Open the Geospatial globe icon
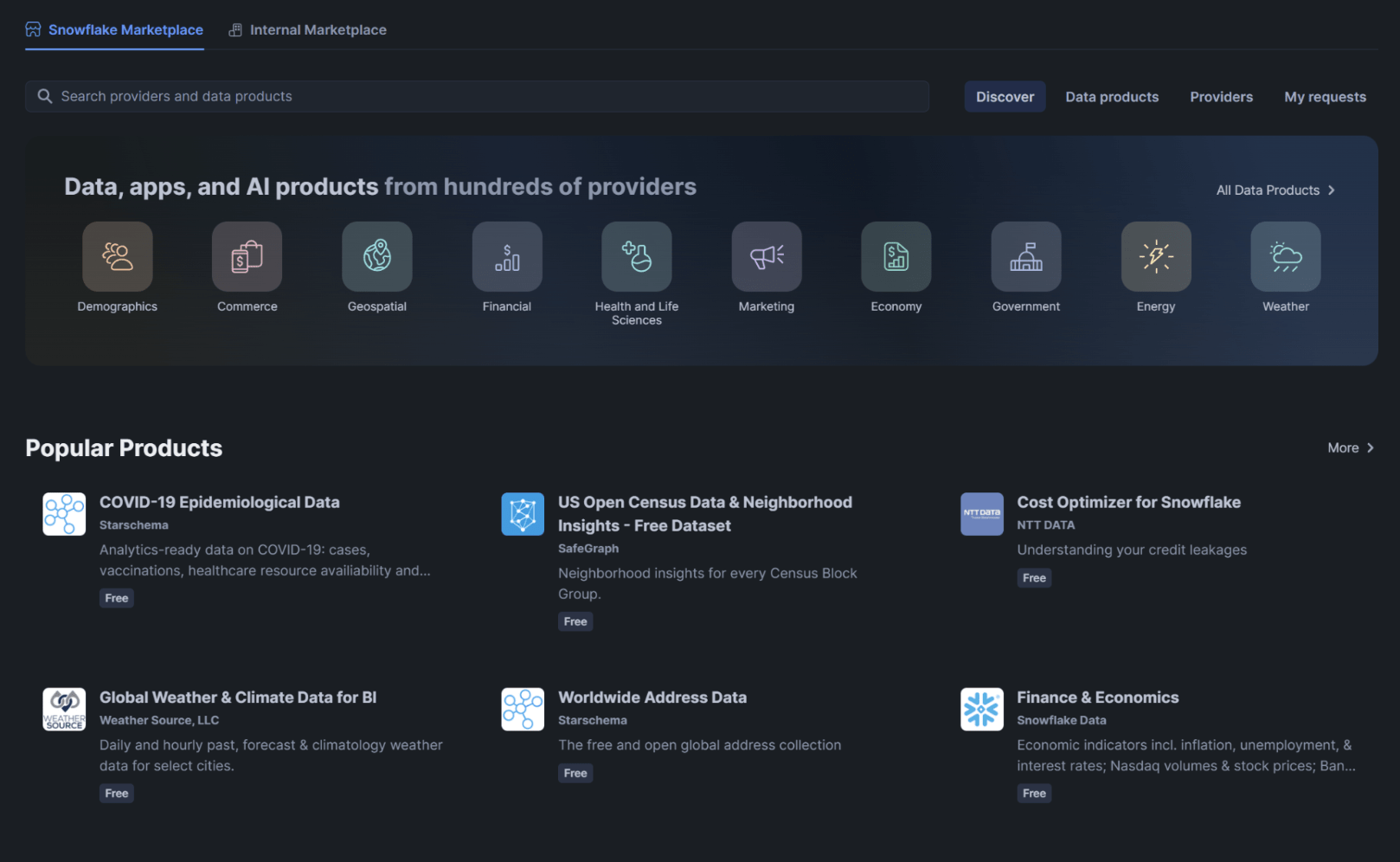 377,256
